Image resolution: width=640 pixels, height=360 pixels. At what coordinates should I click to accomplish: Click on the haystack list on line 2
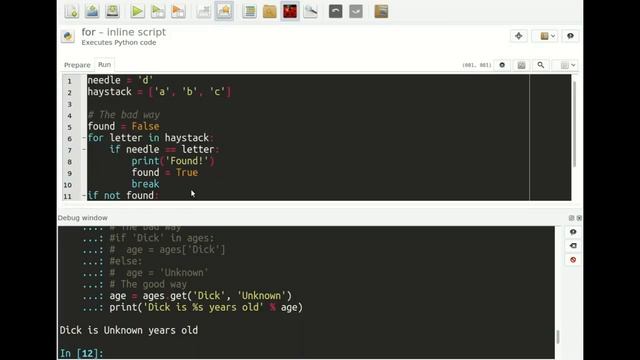(190, 92)
